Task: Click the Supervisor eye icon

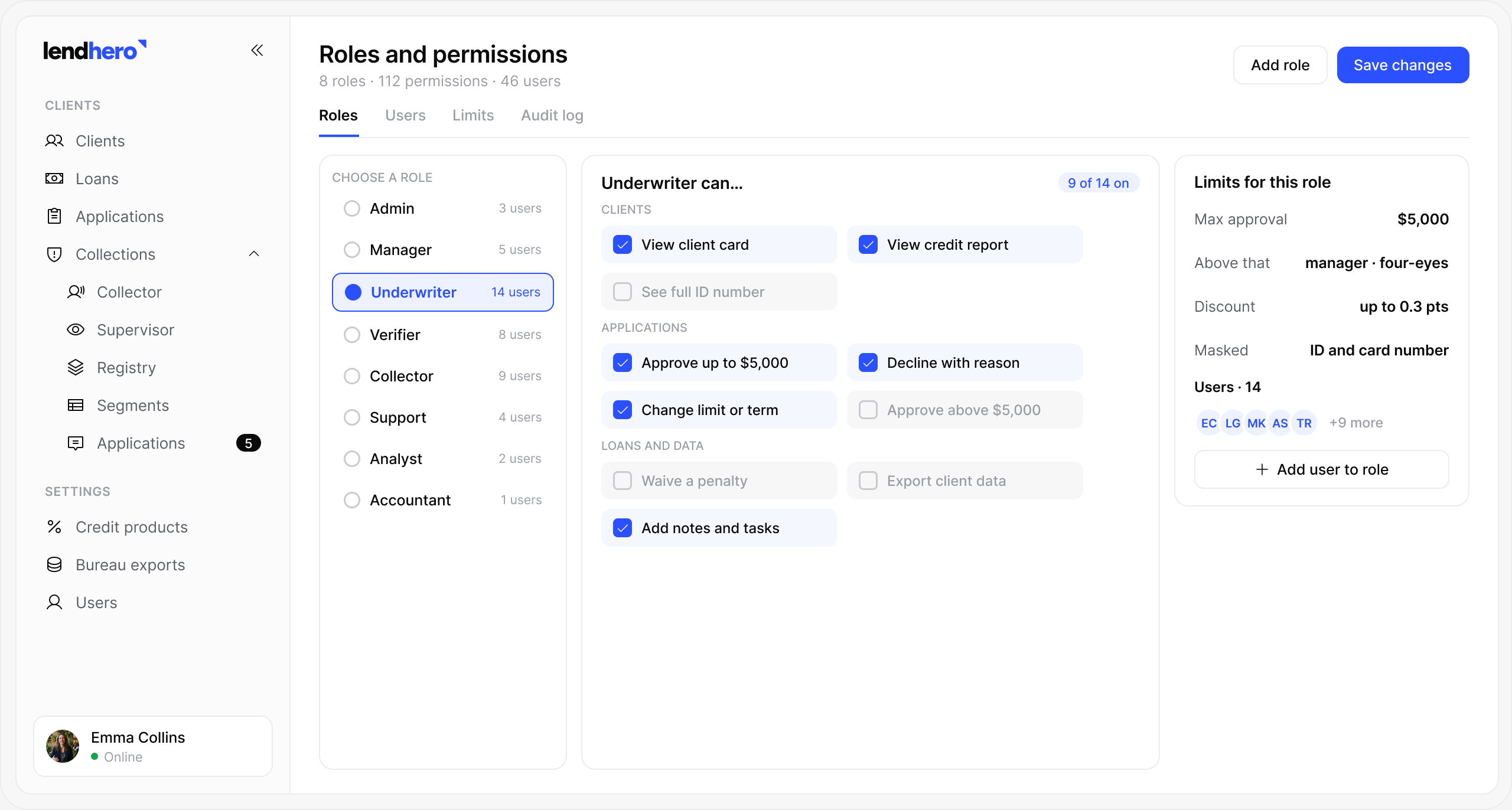Action: [x=76, y=329]
